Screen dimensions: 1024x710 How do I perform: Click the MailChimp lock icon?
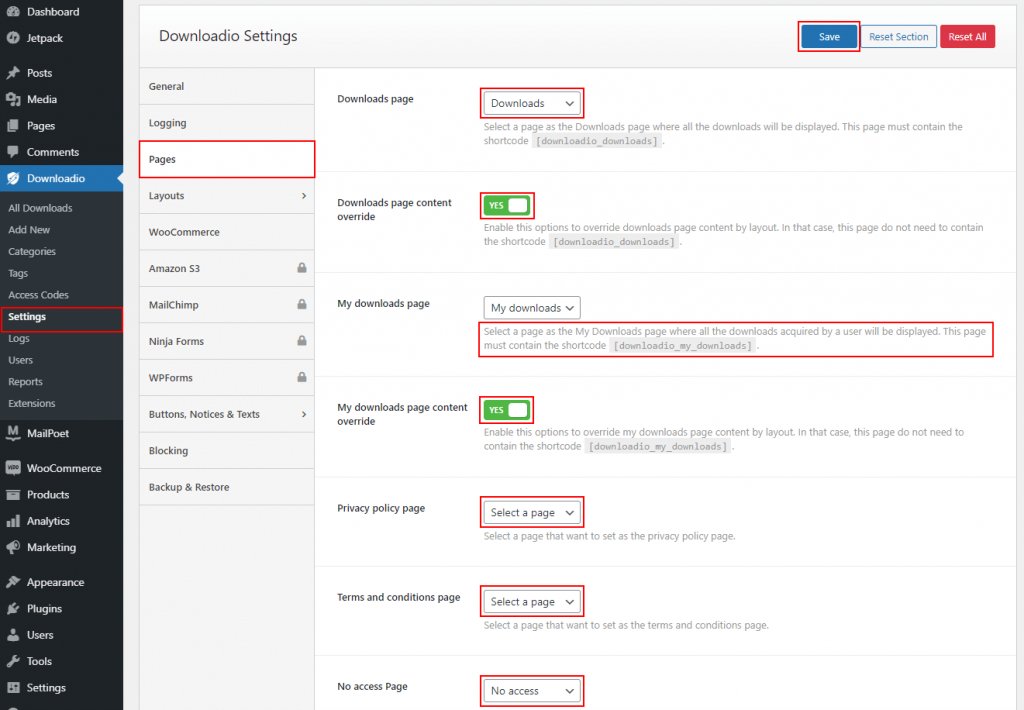(302, 304)
